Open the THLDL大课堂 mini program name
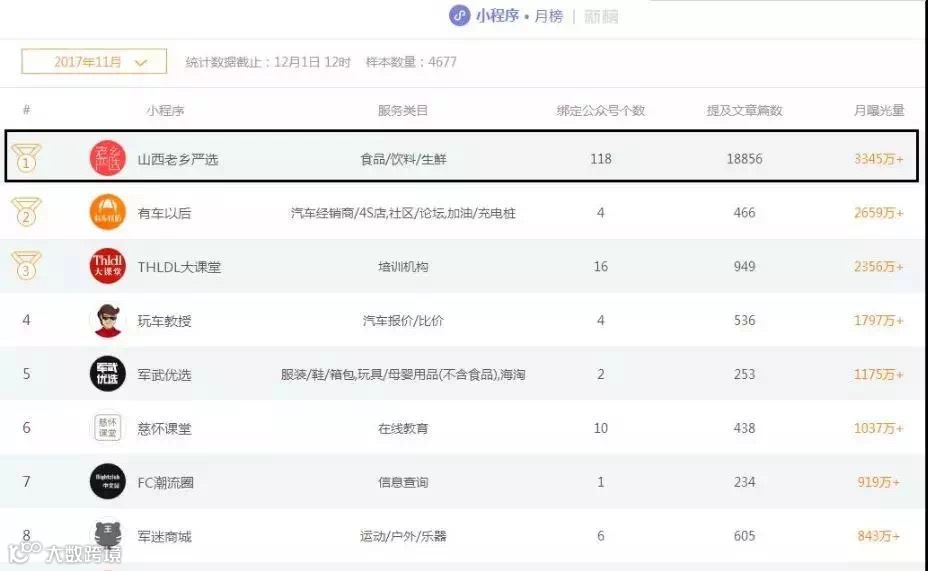 (x=179, y=267)
